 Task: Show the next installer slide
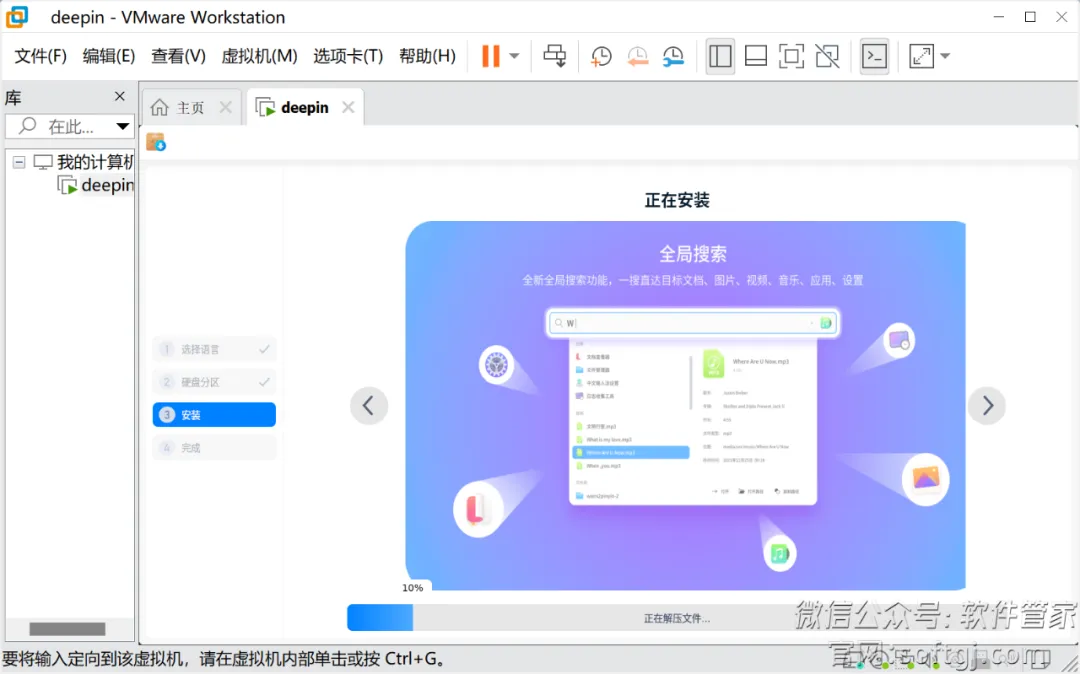pyautogui.click(x=987, y=406)
